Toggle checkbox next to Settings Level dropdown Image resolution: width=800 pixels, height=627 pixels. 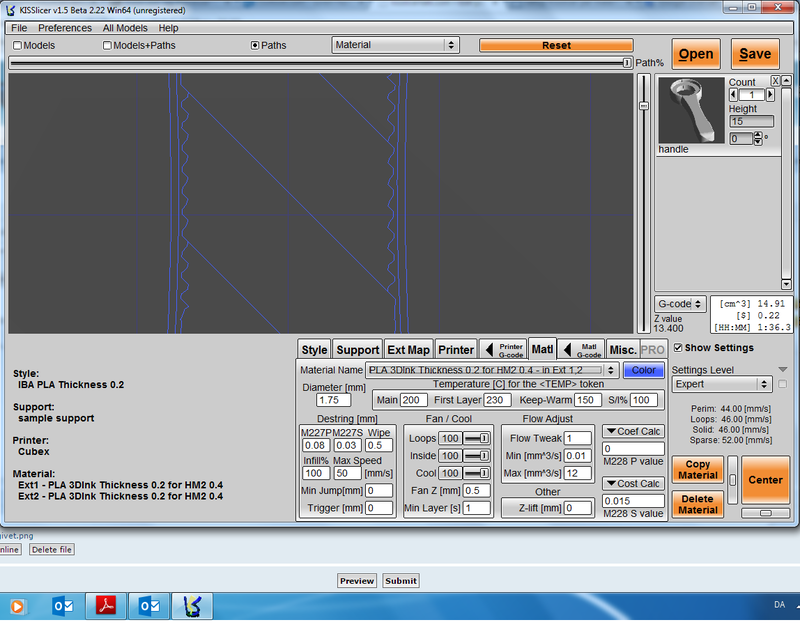[783, 384]
